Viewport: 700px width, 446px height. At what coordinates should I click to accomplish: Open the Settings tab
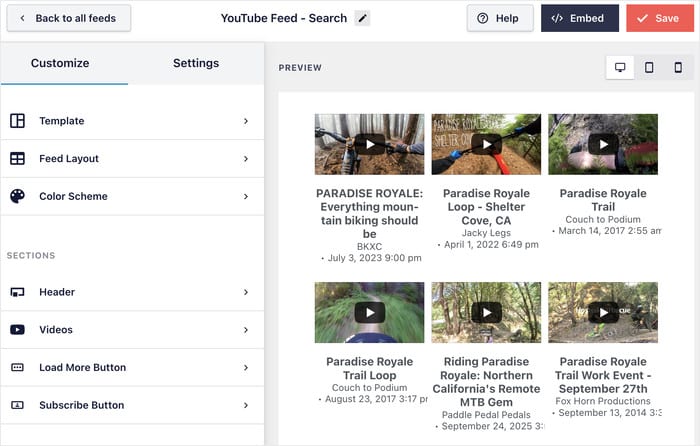click(x=196, y=63)
